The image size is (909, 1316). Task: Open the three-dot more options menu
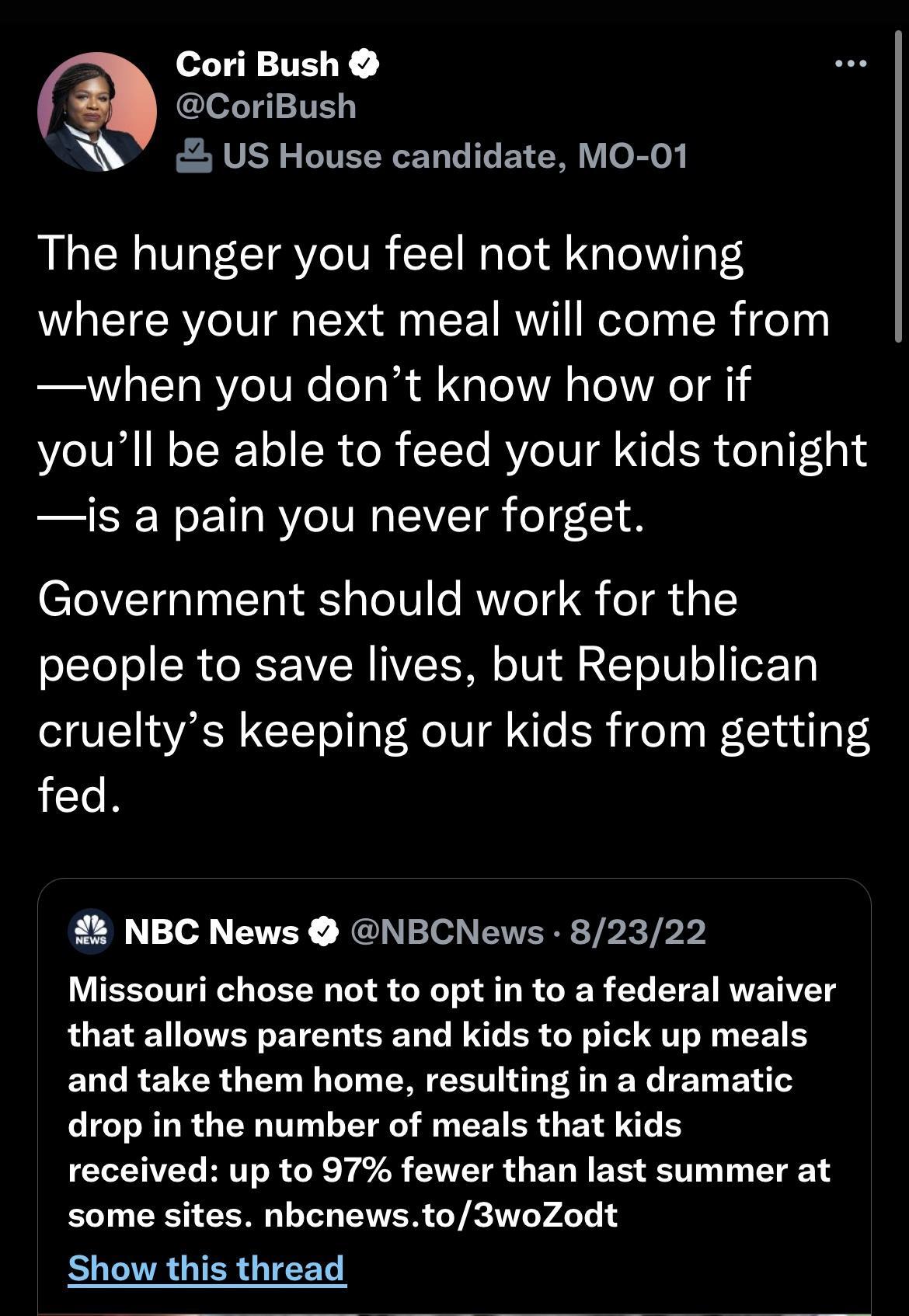click(851, 64)
